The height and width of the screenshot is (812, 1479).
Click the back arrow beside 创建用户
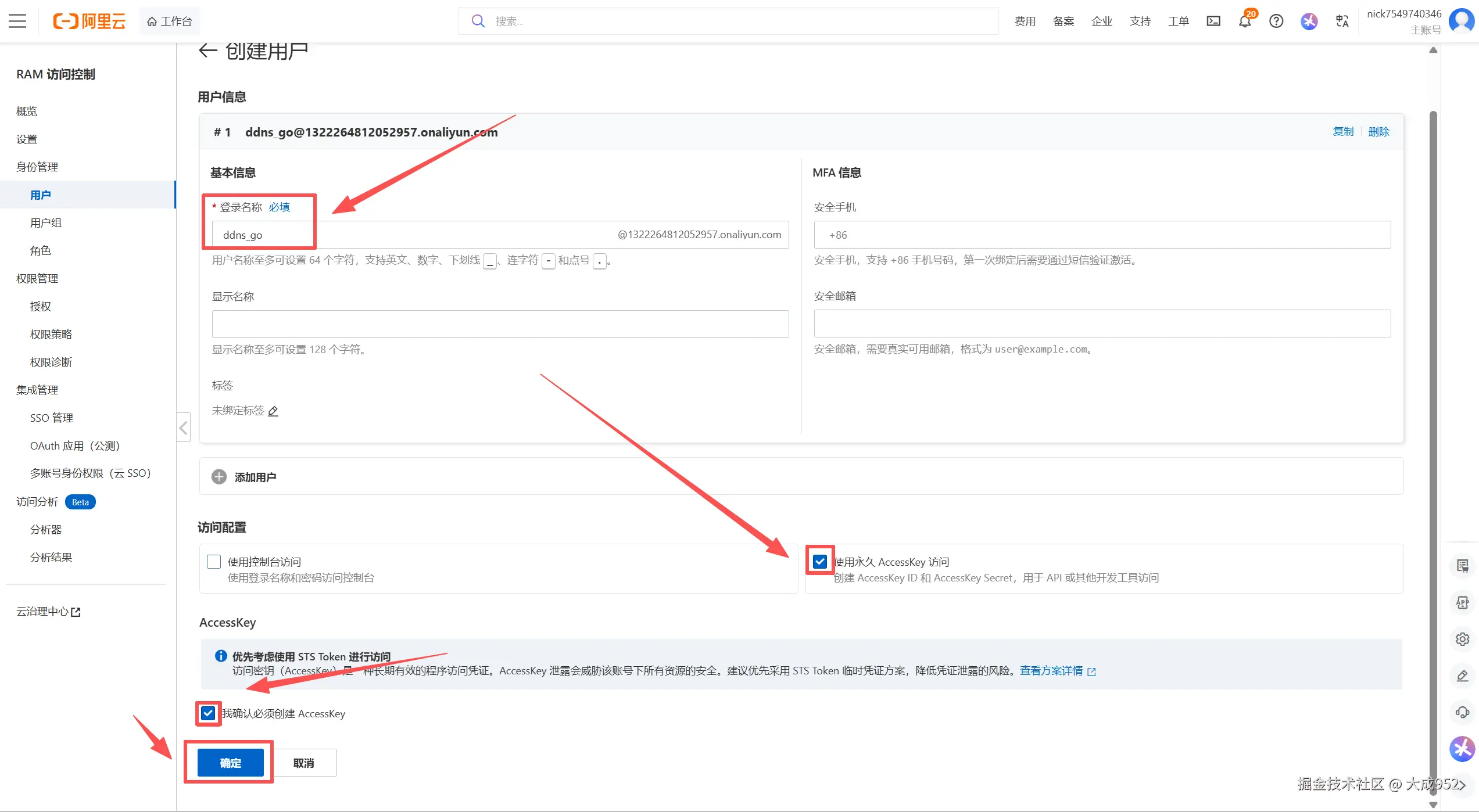[x=207, y=51]
